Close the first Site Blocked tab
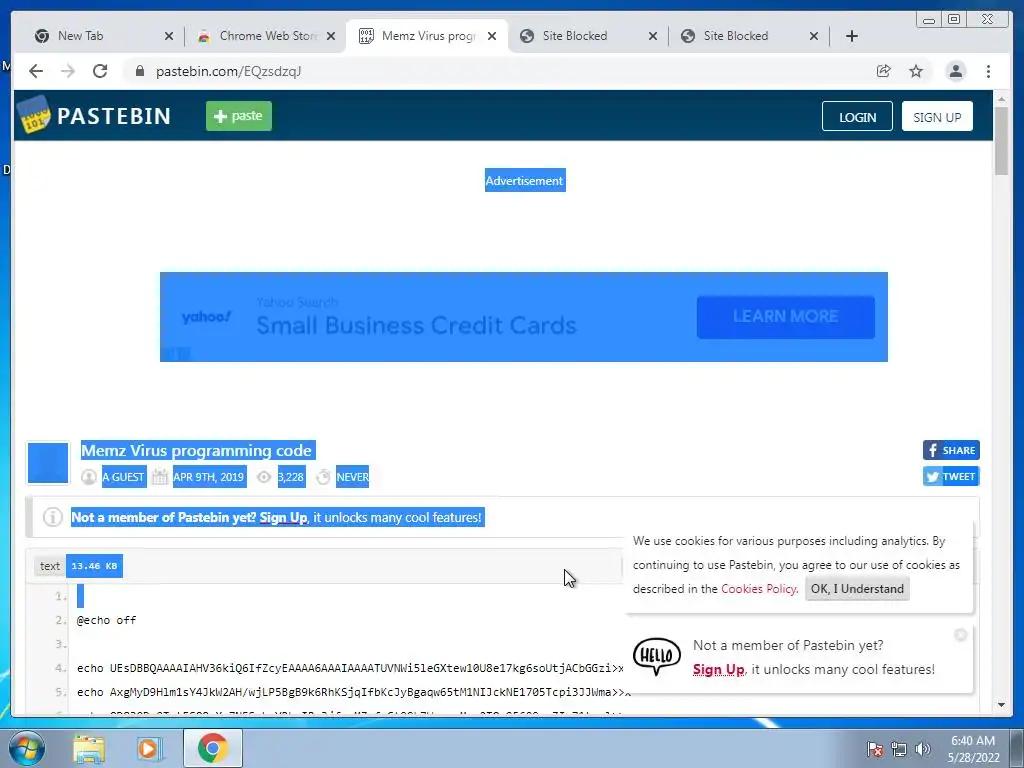The height and width of the screenshot is (768, 1024). 653,36
